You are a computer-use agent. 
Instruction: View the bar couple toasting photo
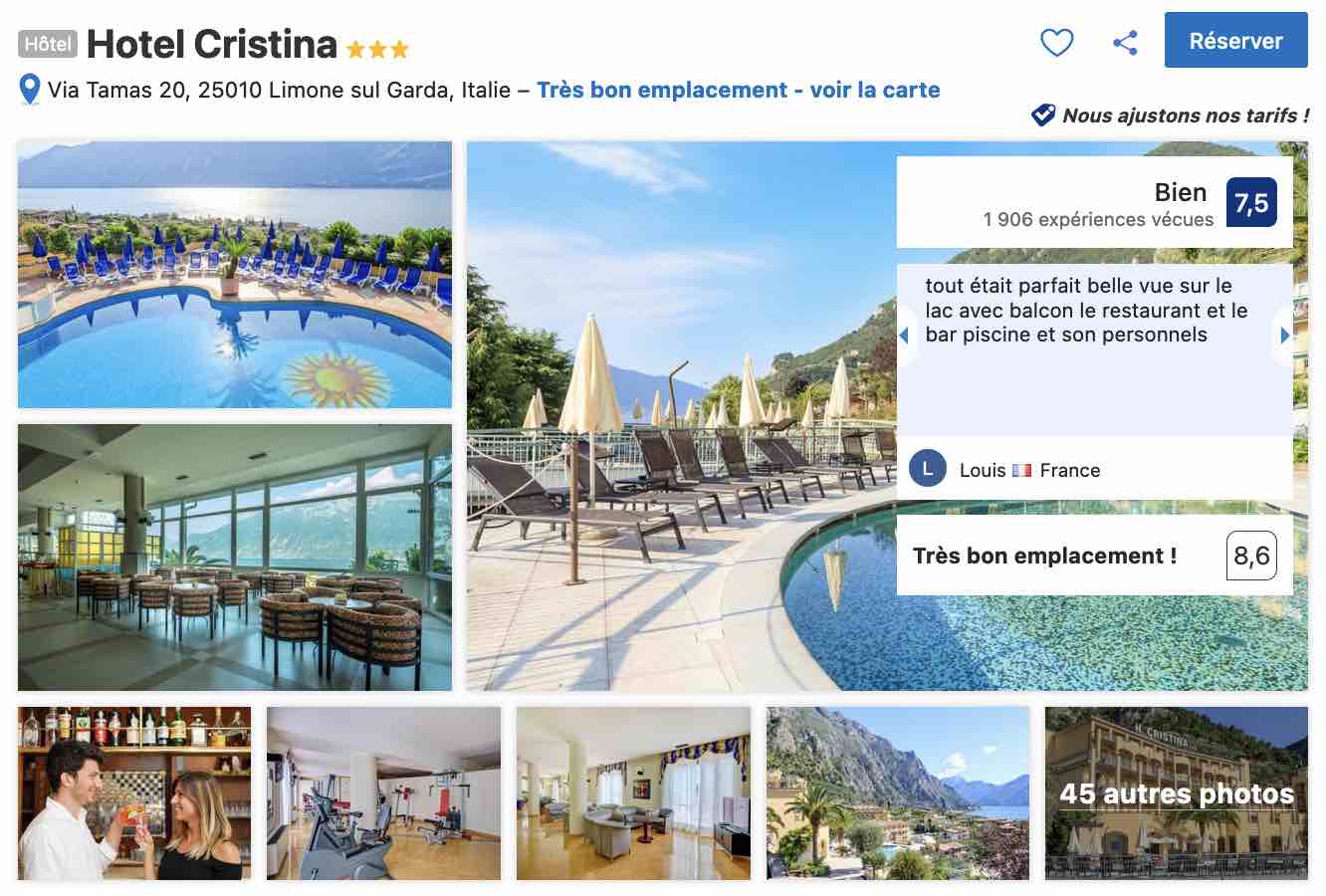pyautogui.click(x=134, y=793)
